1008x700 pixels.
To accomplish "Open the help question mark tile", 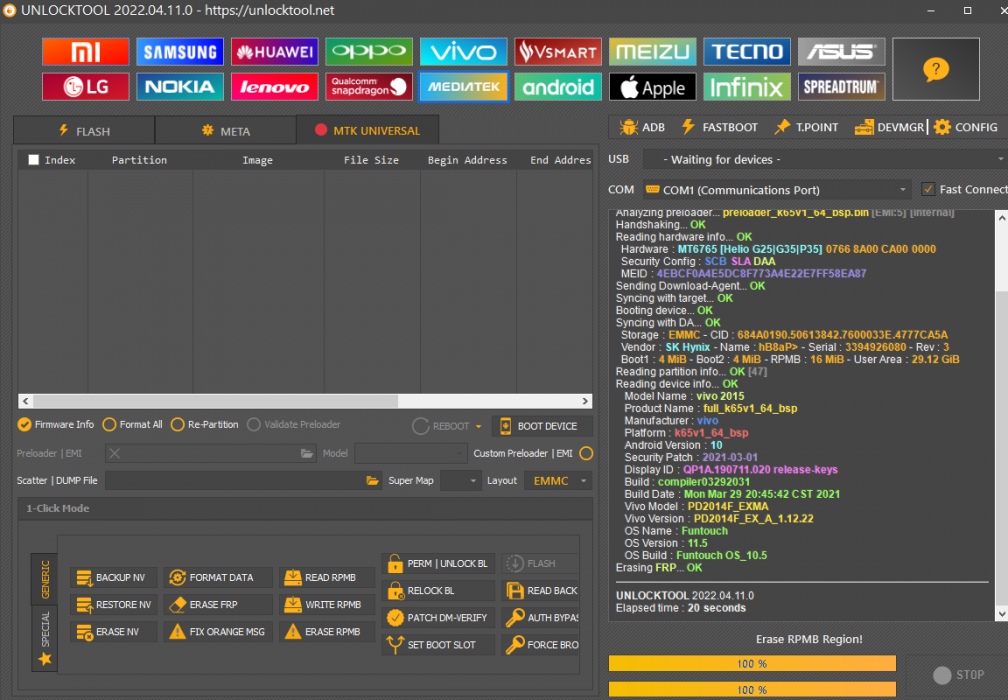I will tap(936, 69).
